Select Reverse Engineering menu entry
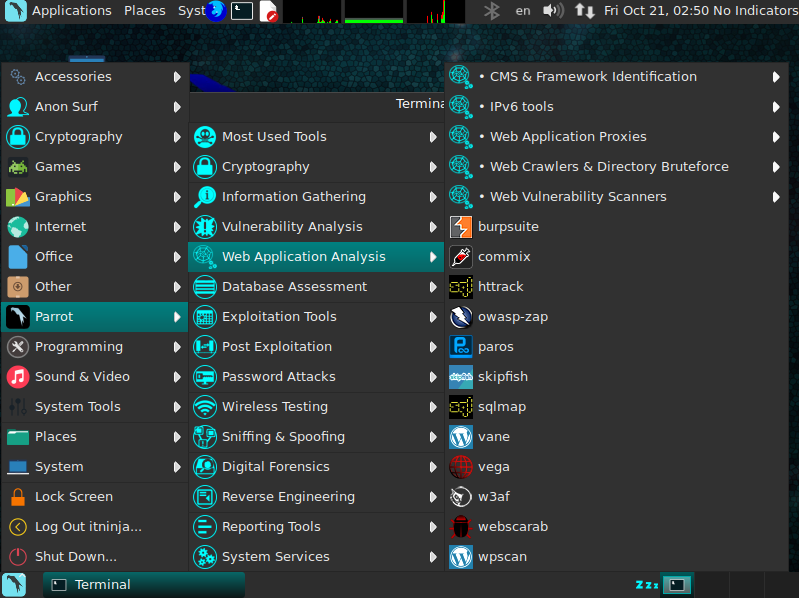Screen dimensions: 799x598 316,497
